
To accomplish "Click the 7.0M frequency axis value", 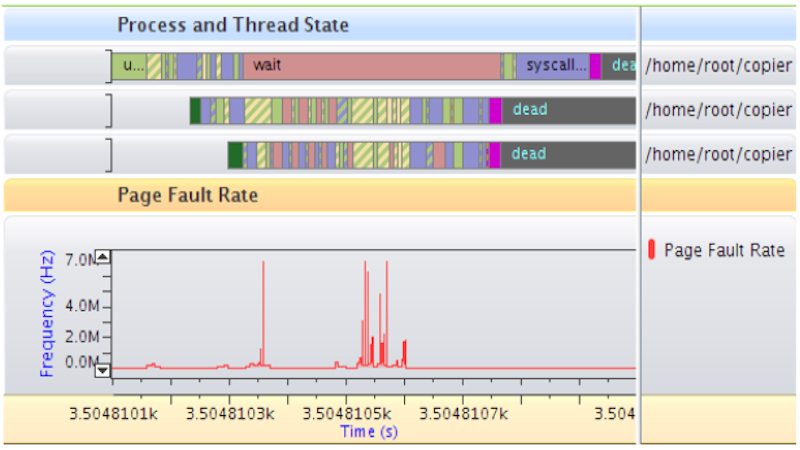I will pos(80,260).
